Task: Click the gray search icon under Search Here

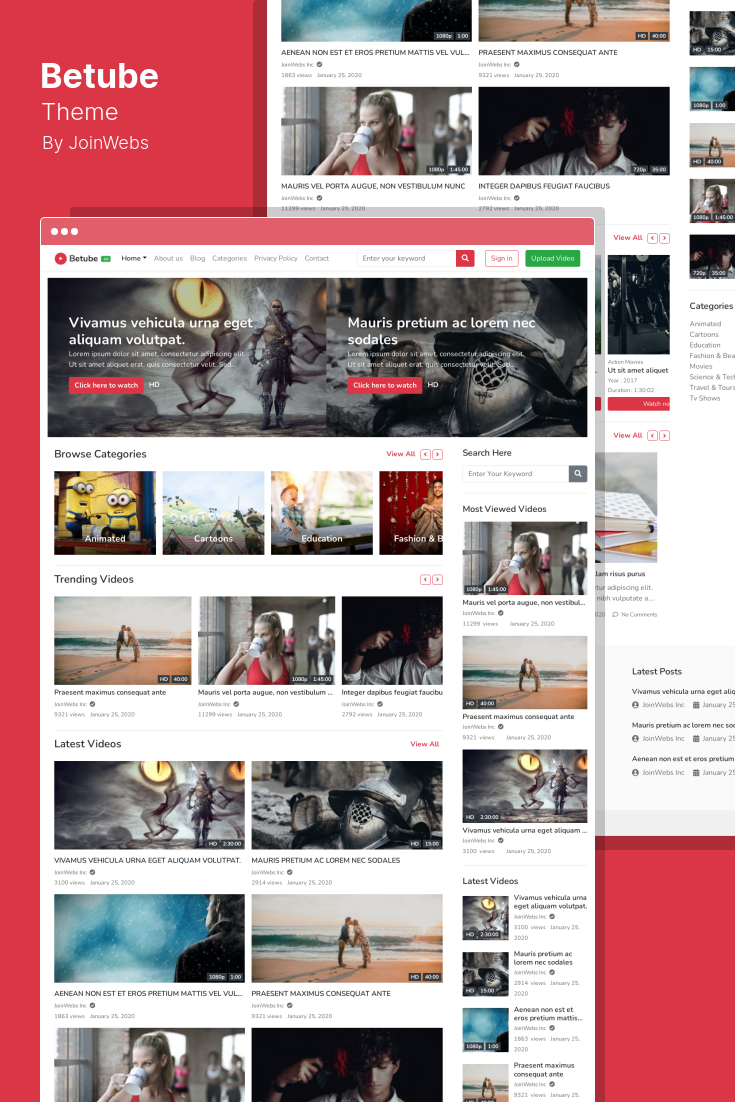Action: [x=578, y=474]
